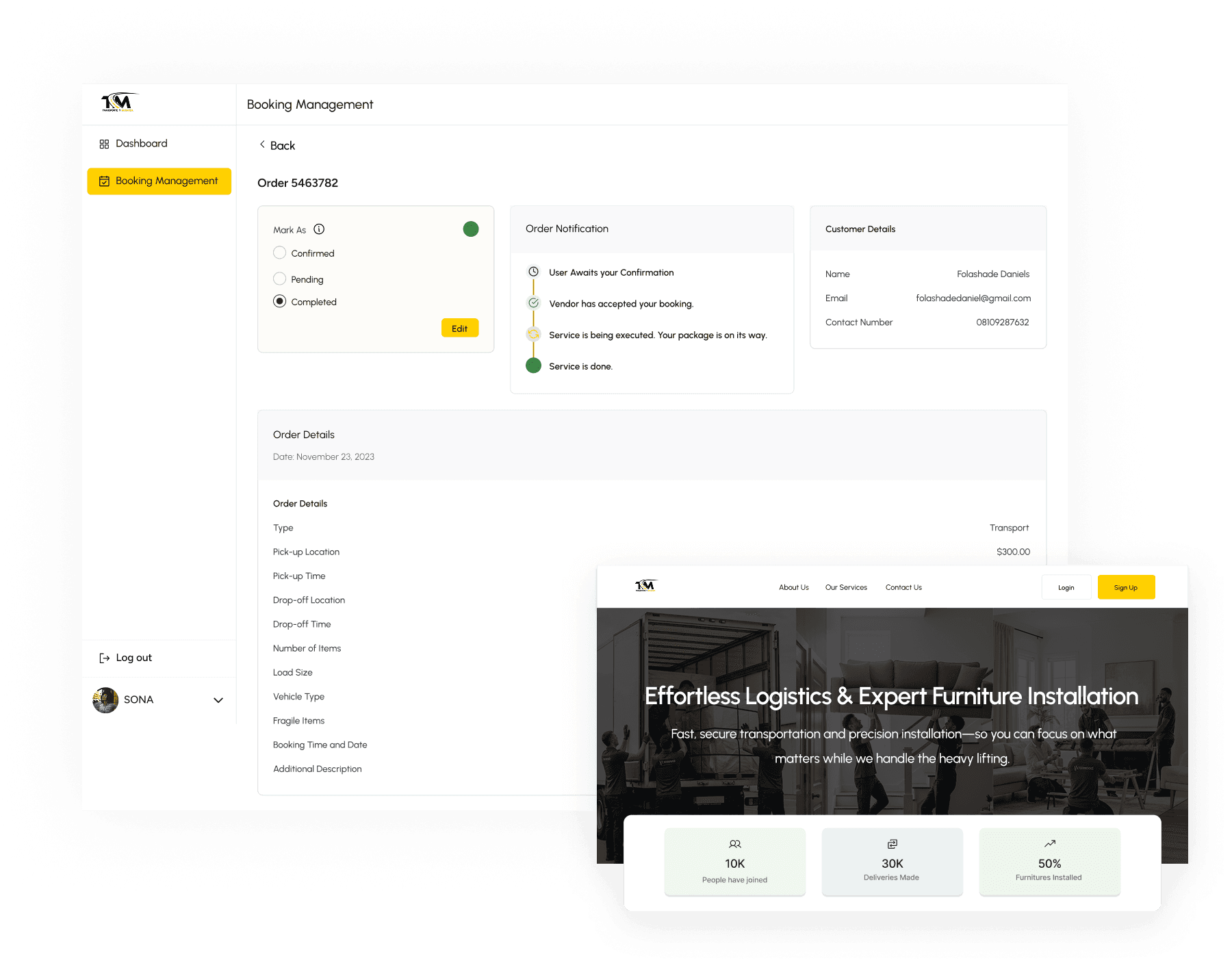Viewport: 1232px width, 965px height.
Task: Click the yellow Edit button
Action: (x=460, y=329)
